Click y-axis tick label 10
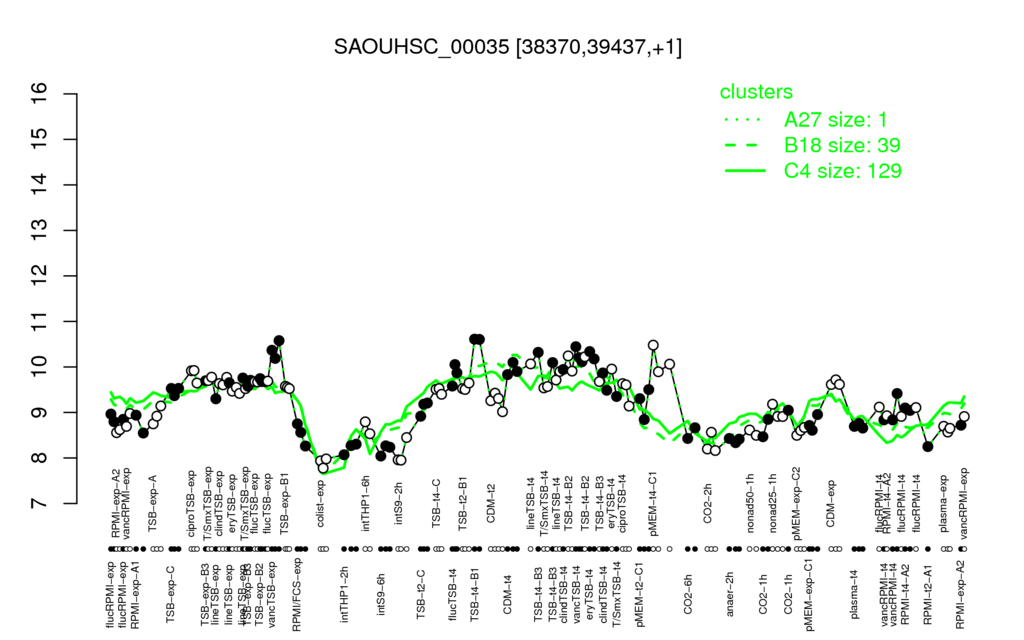This screenshot has width=1024, height=640. coord(40,366)
